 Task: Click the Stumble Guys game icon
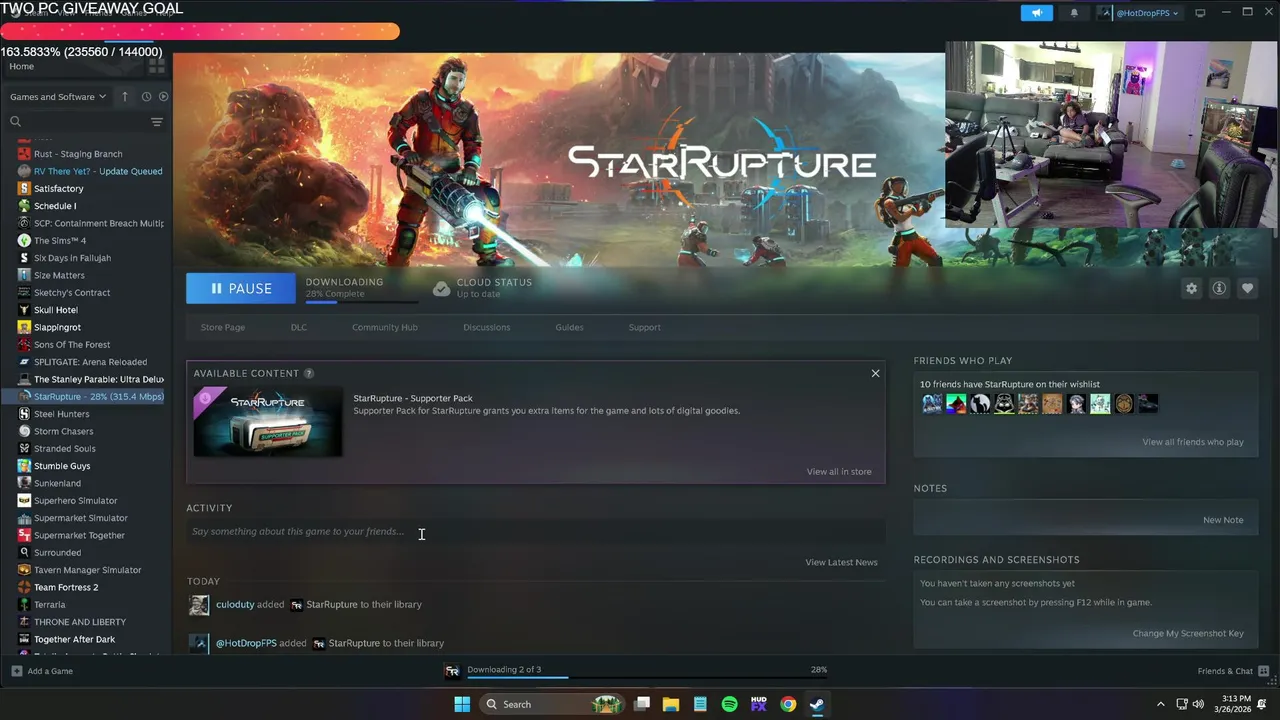point(24,466)
